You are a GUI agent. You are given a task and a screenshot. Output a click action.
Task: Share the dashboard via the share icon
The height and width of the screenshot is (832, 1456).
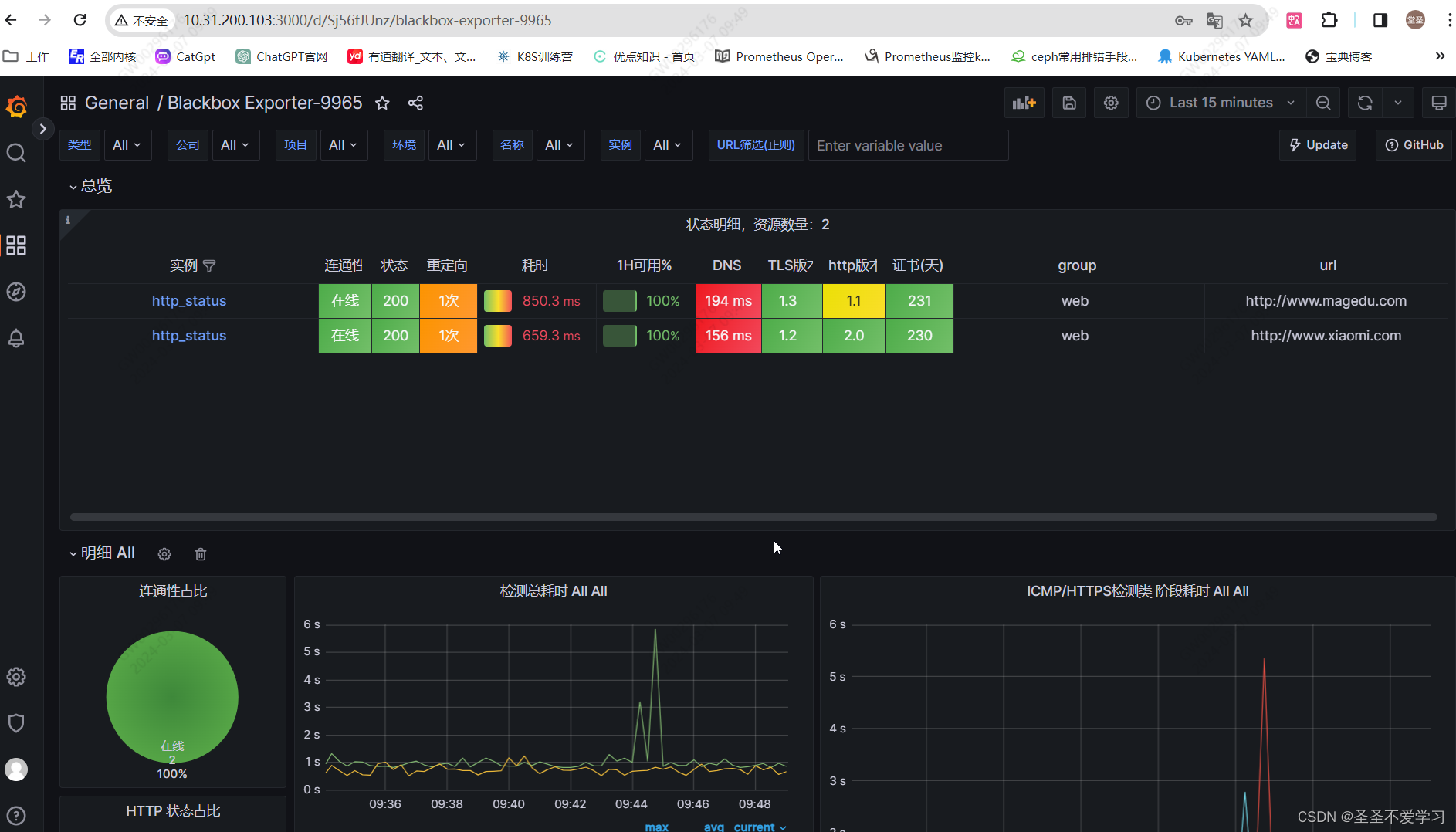pyautogui.click(x=415, y=103)
